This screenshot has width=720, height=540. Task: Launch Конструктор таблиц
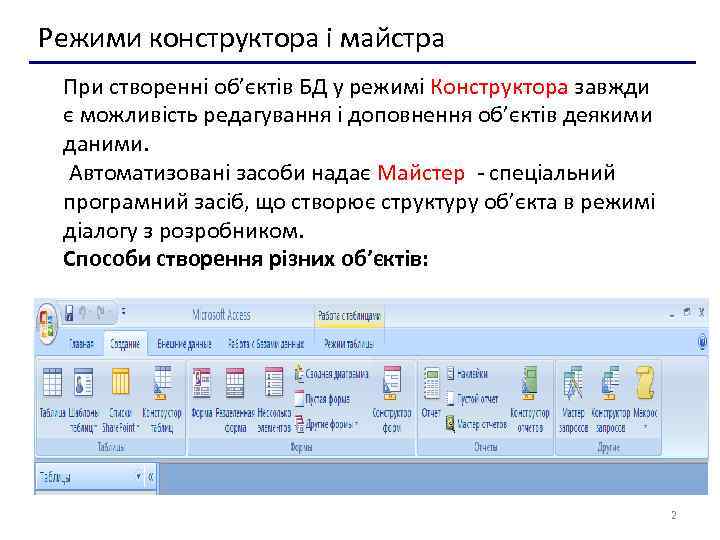(x=162, y=399)
